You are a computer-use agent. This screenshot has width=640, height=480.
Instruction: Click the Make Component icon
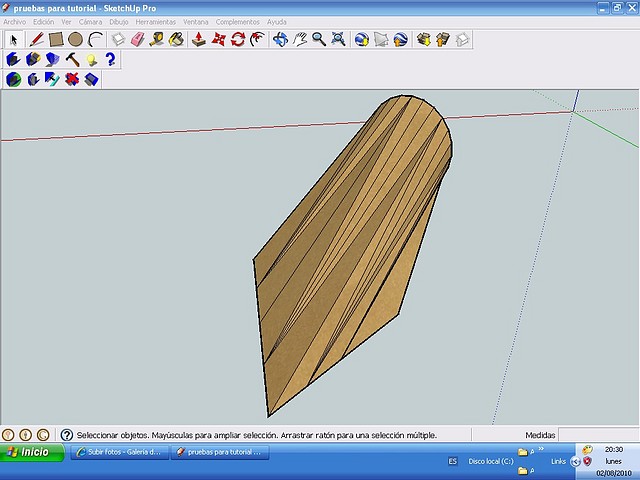(x=118, y=40)
